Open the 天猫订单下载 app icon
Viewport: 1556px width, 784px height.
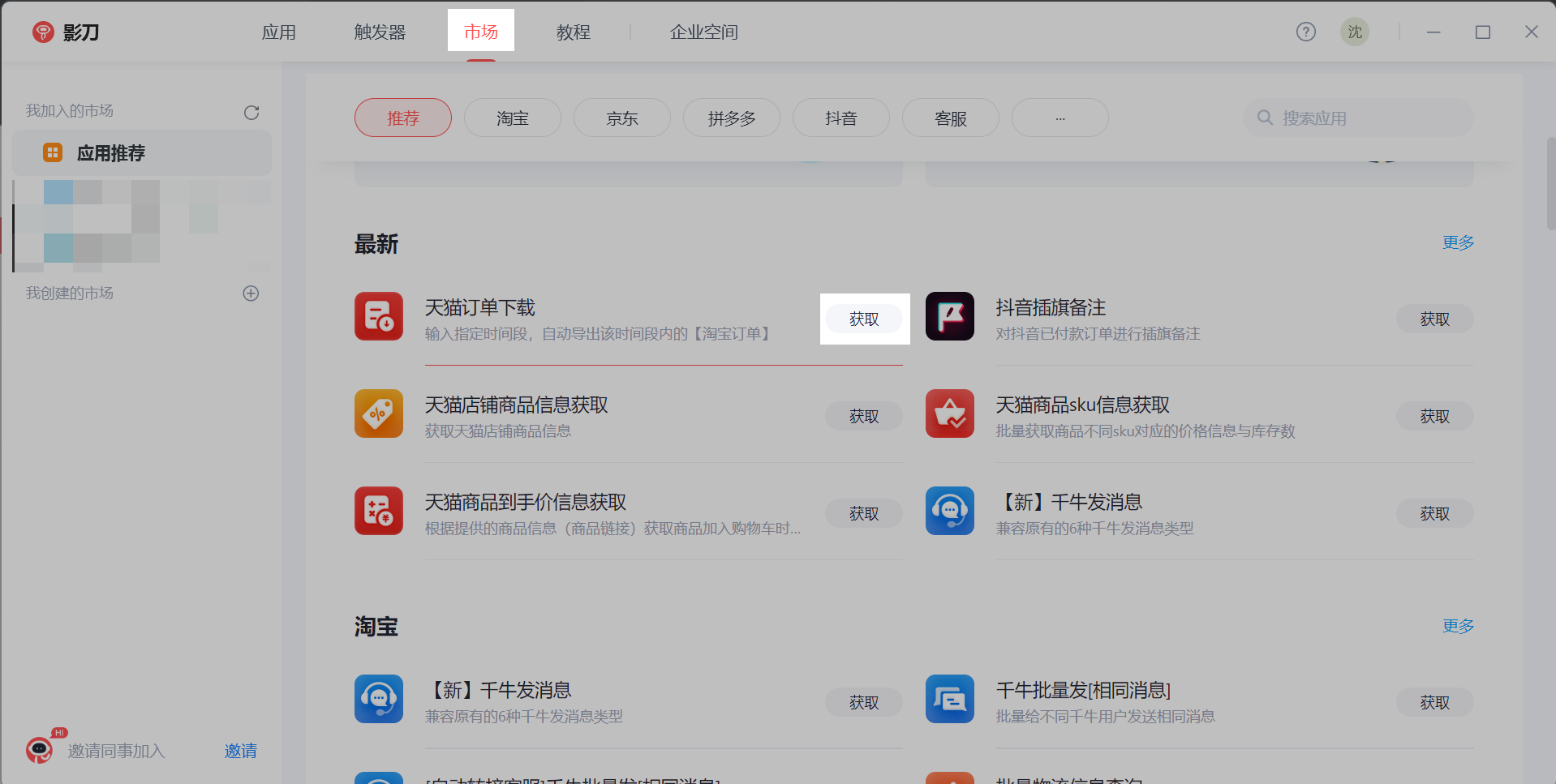tap(379, 316)
